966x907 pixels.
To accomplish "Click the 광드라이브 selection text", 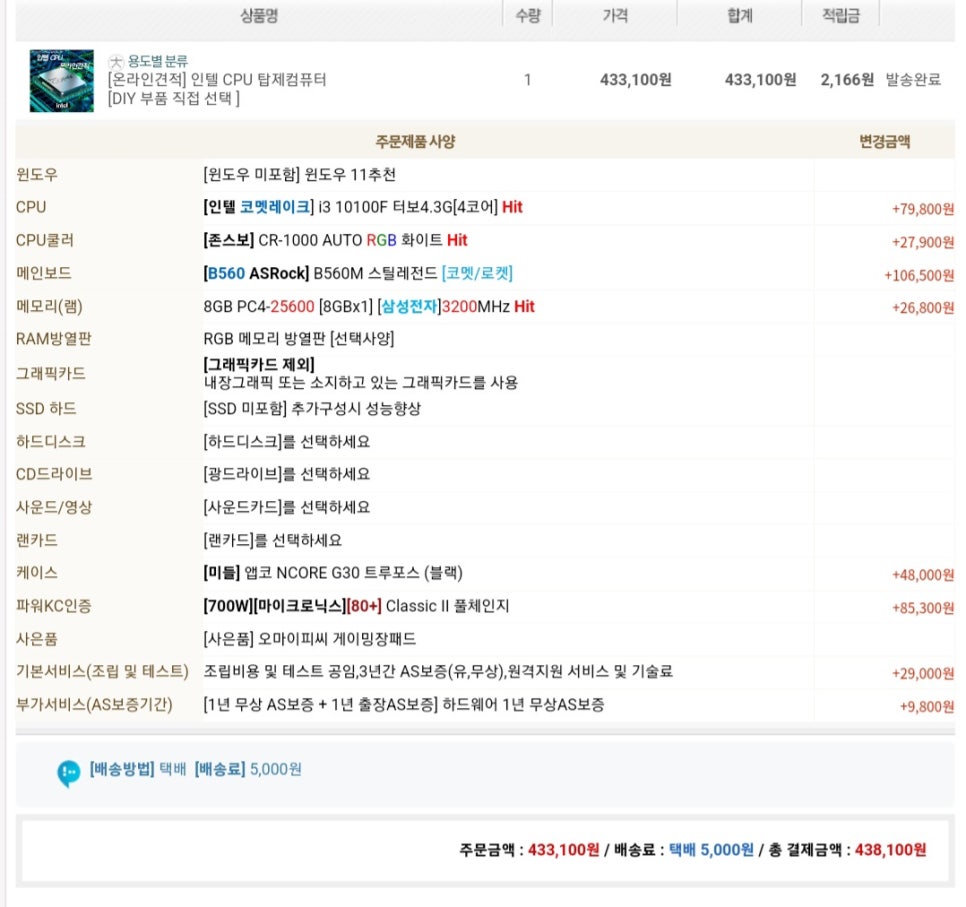I will click(286, 474).
